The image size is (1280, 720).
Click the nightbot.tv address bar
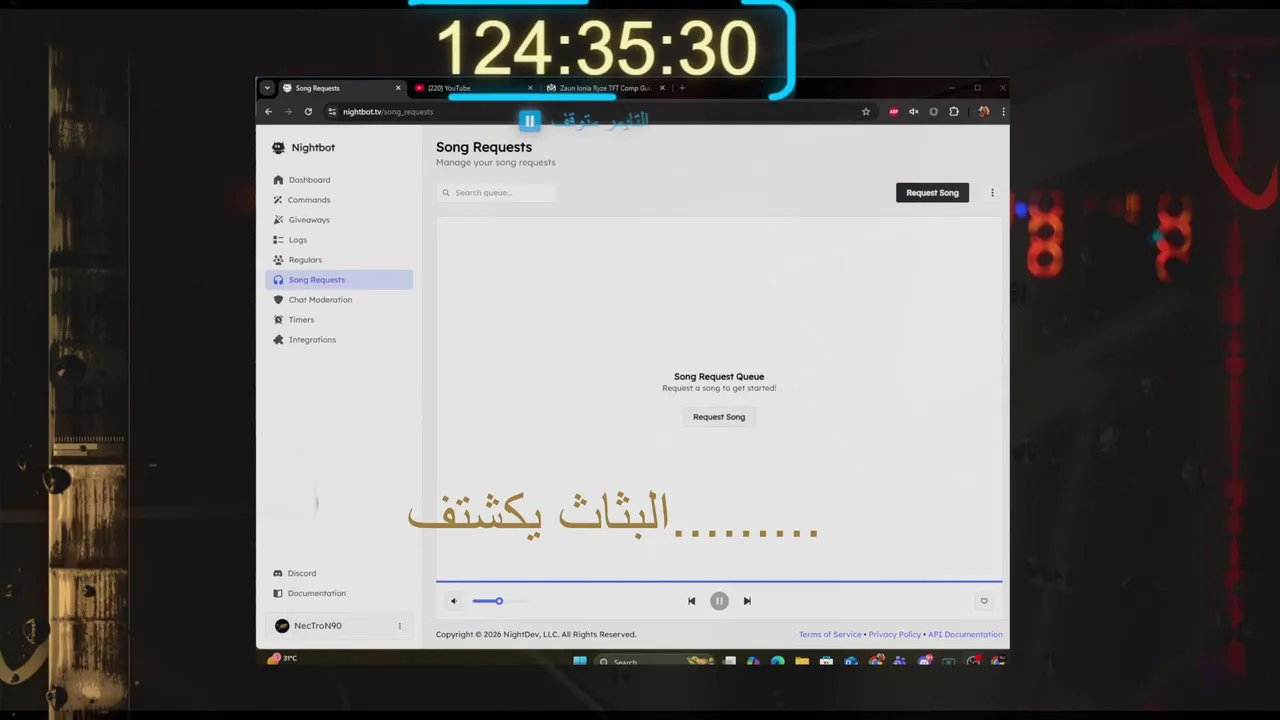coord(600,112)
